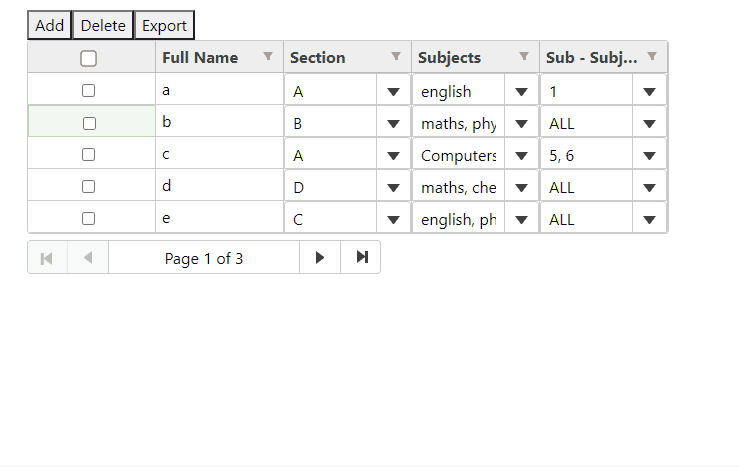Screen dimensions: 739x467
Task: Expand Section dropdown for row b
Action: point(393,123)
